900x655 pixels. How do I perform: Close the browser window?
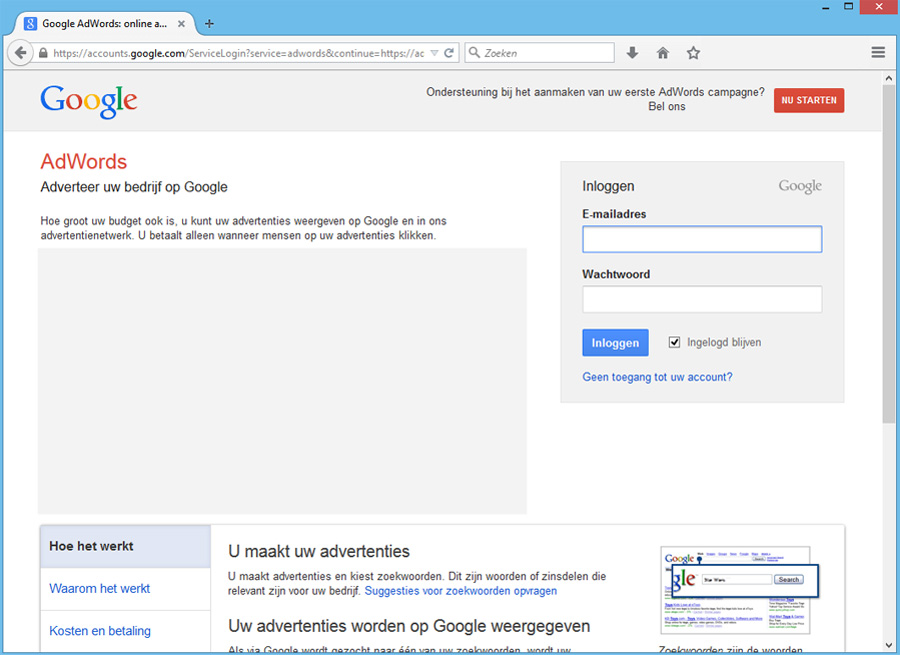pyautogui.click(x=879, y=7)
